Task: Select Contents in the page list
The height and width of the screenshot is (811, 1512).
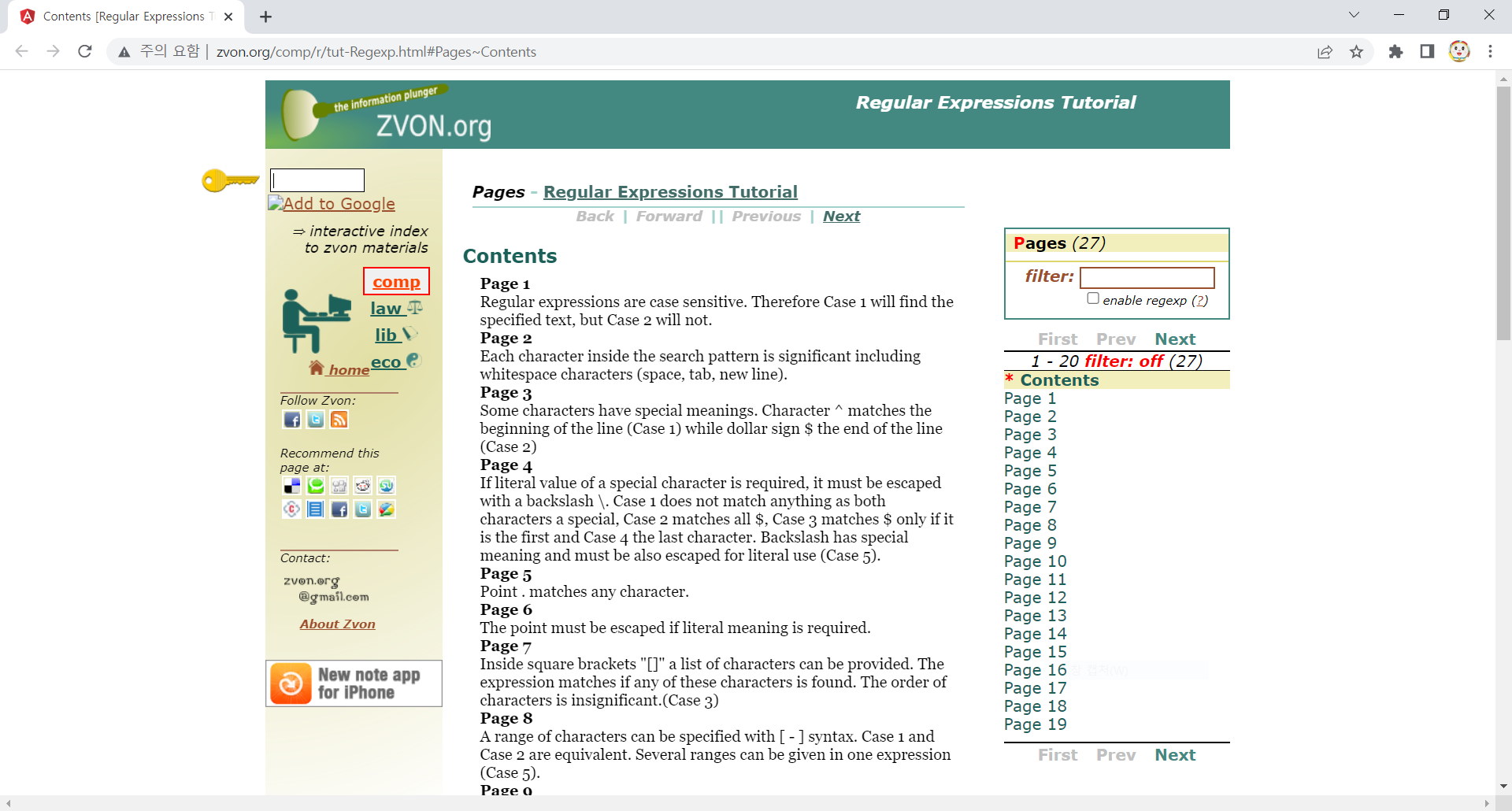Action: pos(1059,380)
